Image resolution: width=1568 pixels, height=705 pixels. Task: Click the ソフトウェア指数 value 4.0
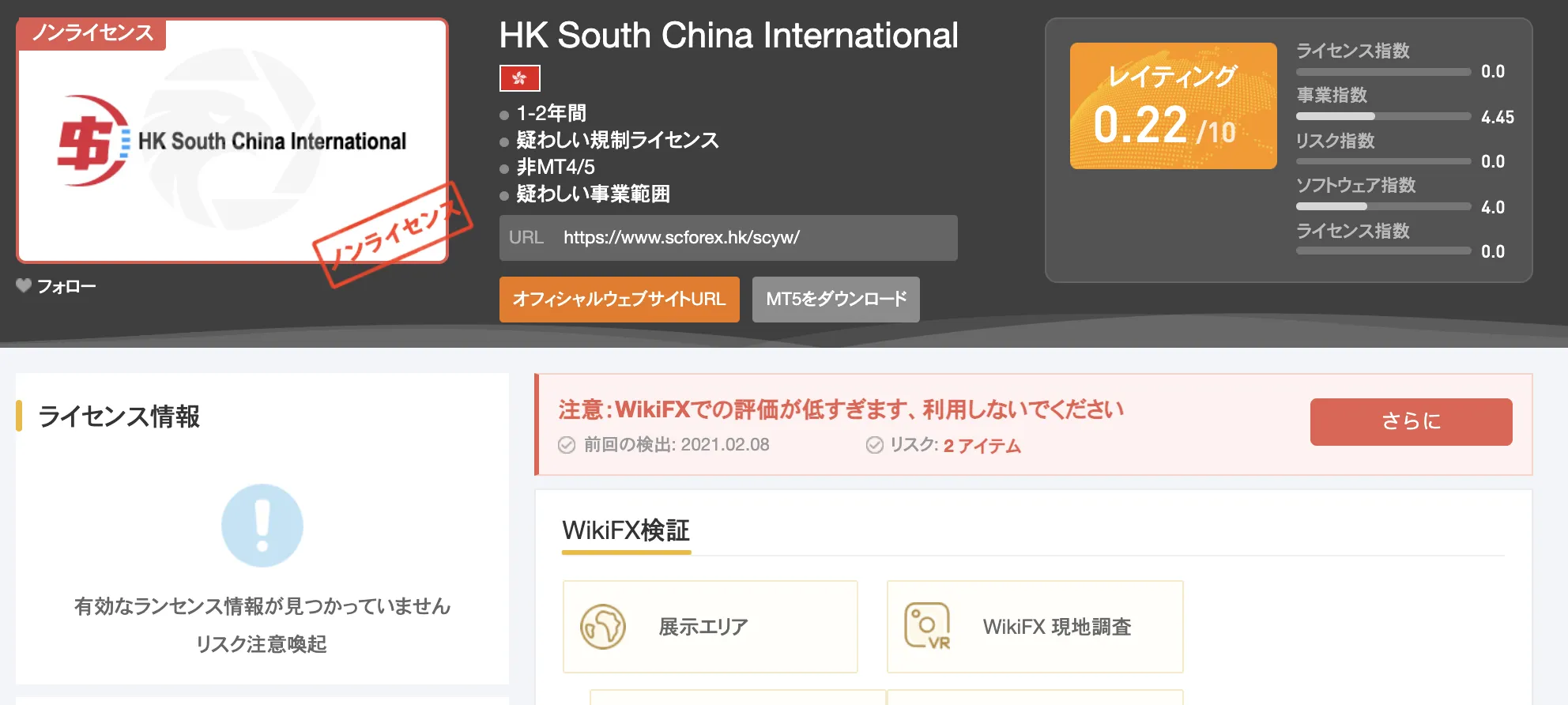1493,207
